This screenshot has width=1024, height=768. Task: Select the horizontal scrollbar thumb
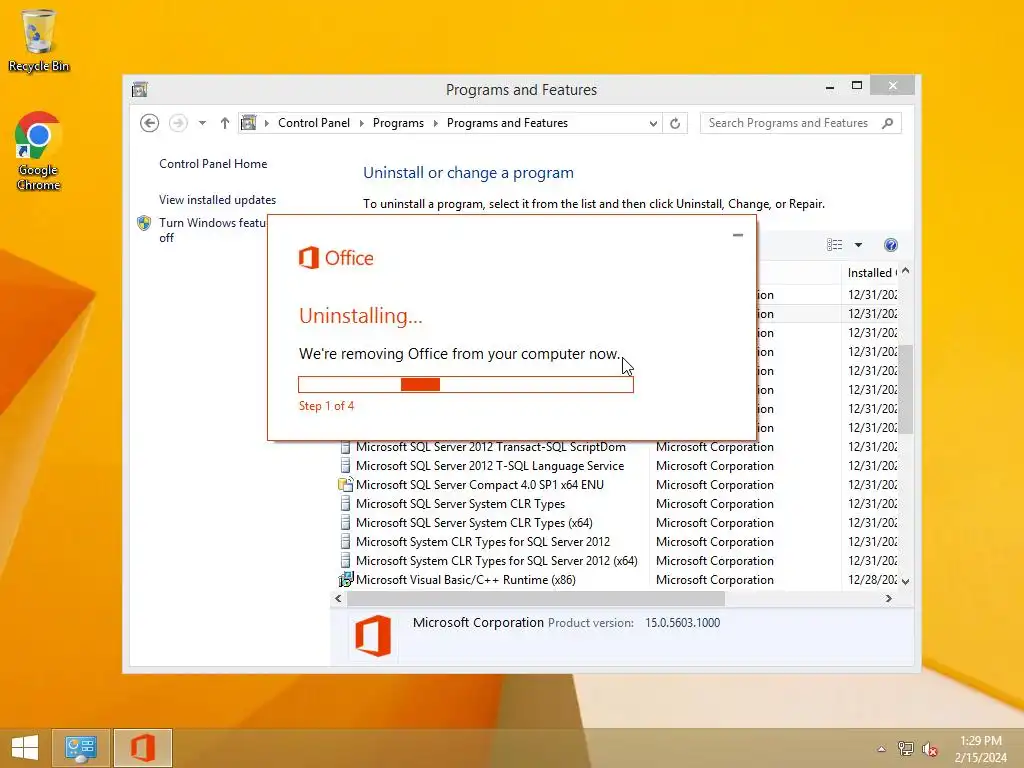pos(536,599)
